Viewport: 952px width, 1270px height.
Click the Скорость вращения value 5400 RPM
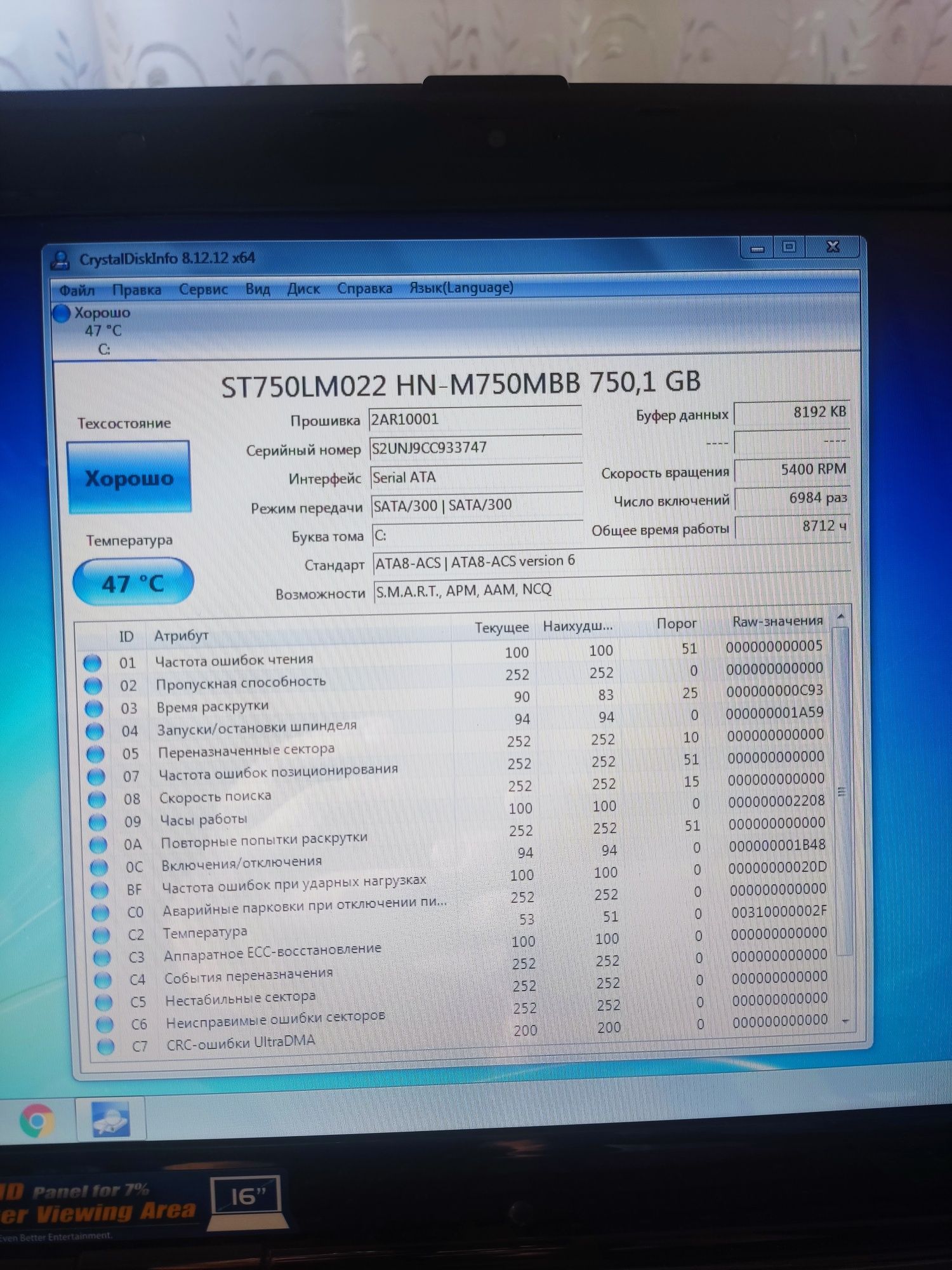[x=792, y=469]
